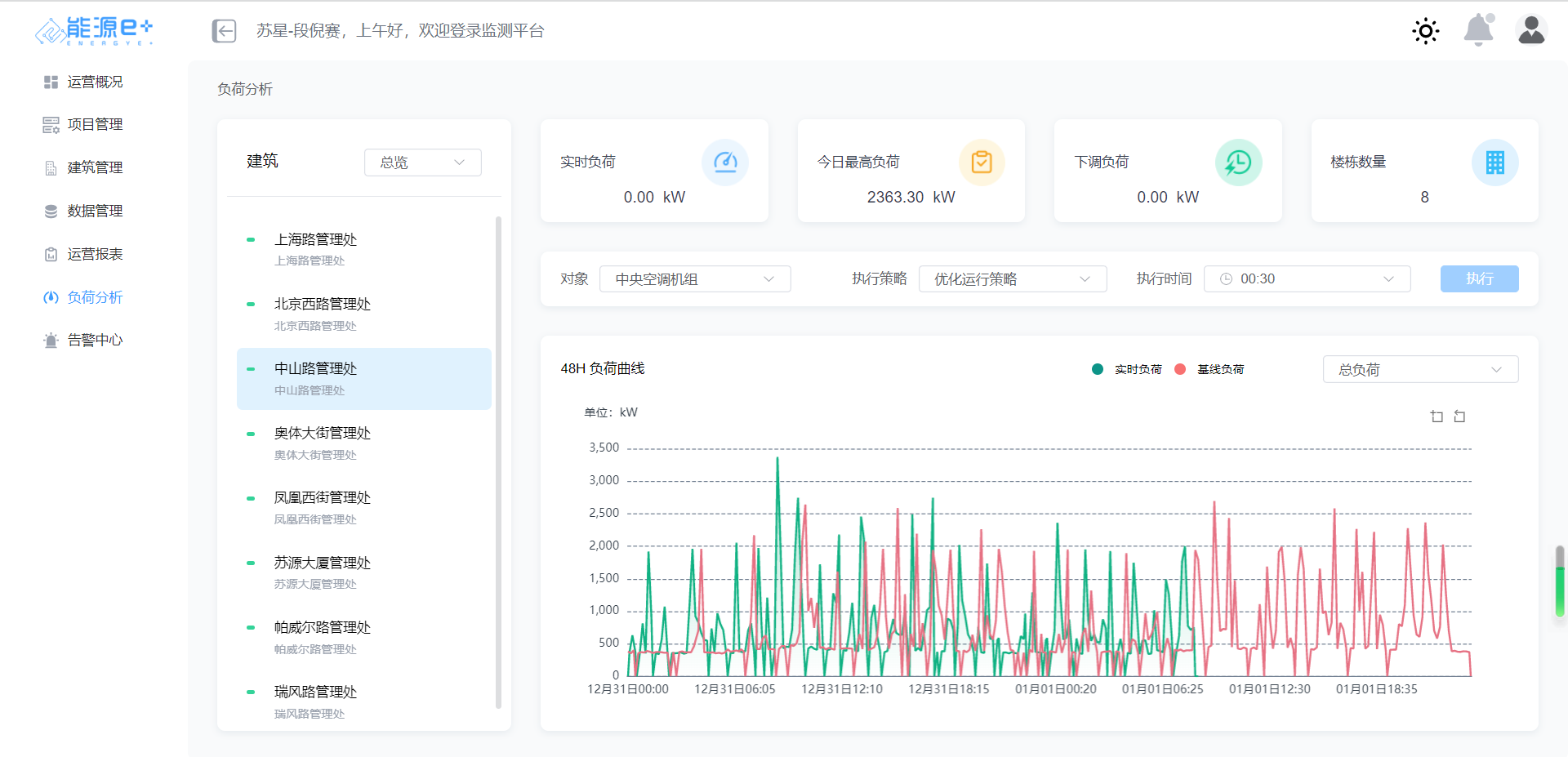The image size is (1568, 757).
Task: Open 告警中心 menu item
Action: (x=95, y=341)
